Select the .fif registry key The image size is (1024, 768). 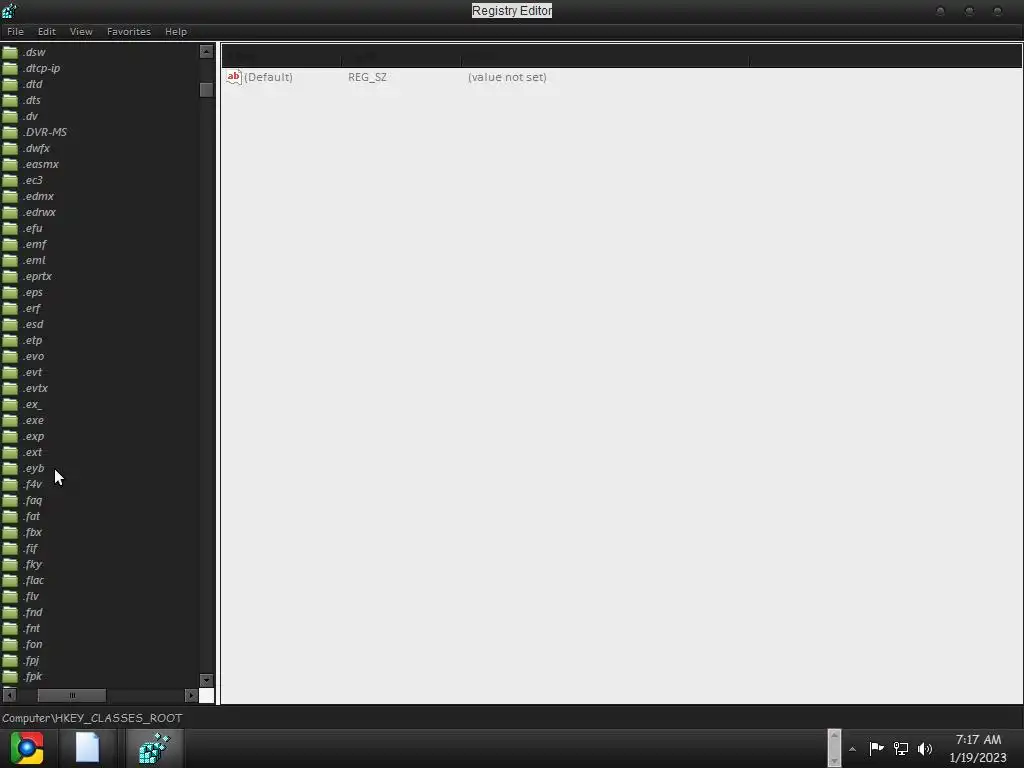coord(30,548)
